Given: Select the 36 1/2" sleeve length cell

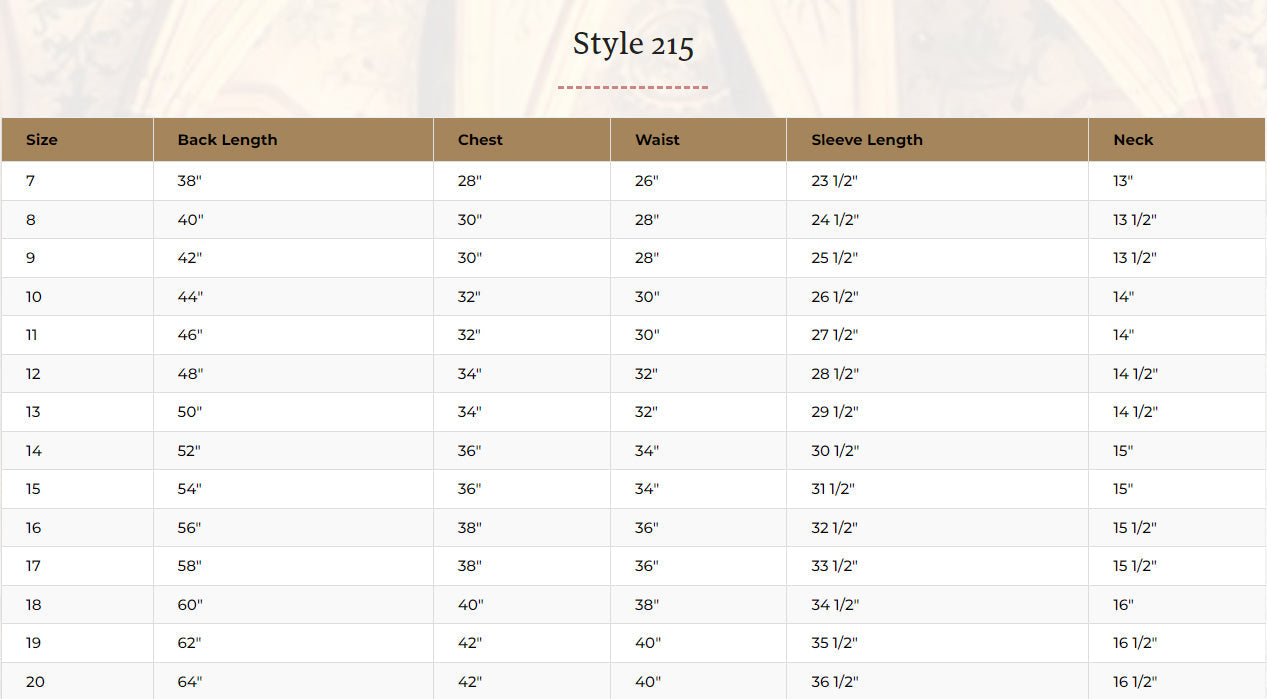Looking at the screenshot, I should [x=834, y=682].
